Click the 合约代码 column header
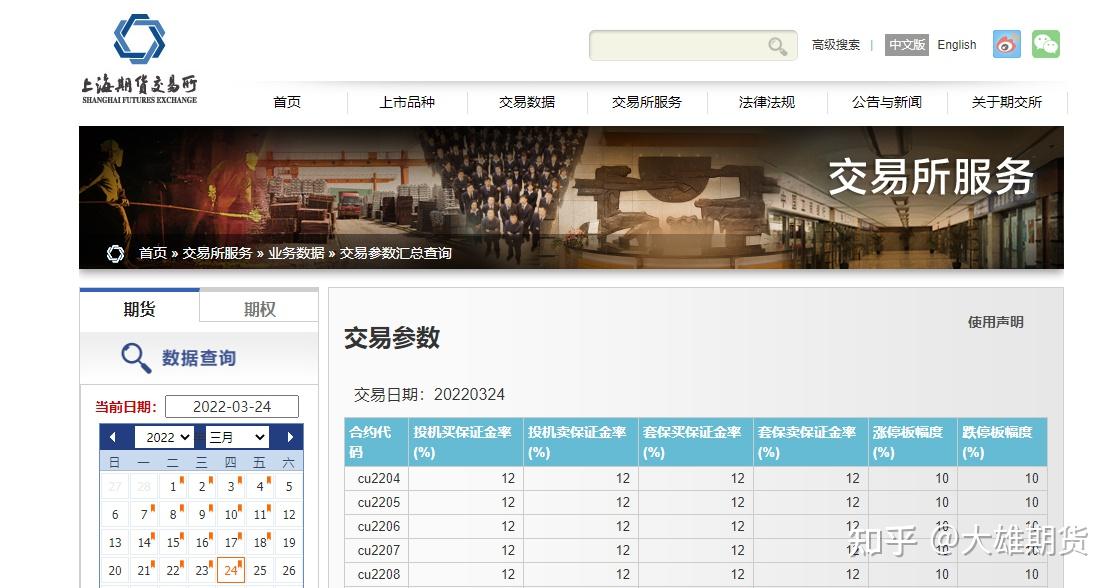1118x588 pixels. tap(376, 442)
